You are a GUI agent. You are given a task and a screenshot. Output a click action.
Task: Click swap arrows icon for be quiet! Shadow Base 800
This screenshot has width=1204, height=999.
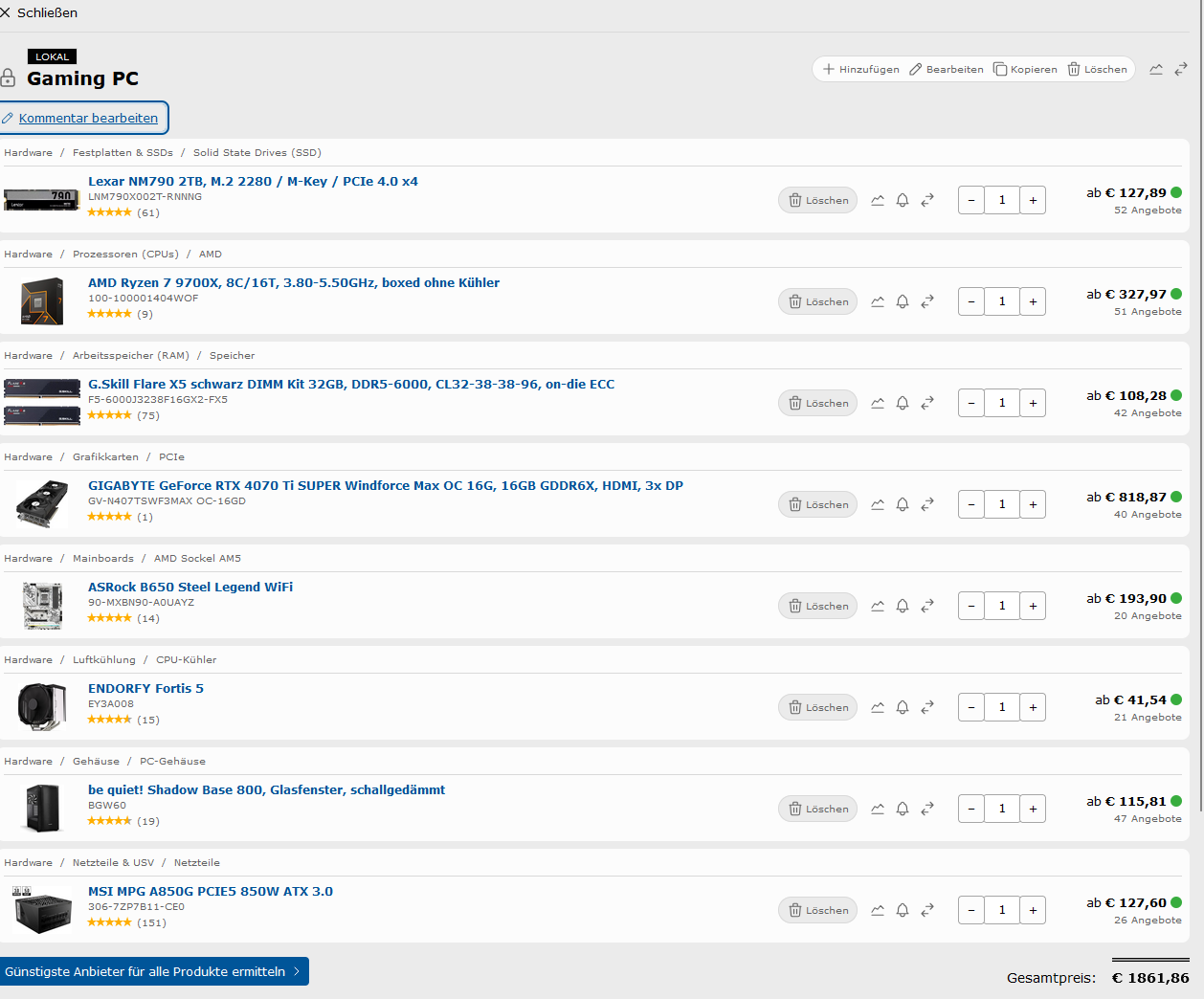pos(927,809)
